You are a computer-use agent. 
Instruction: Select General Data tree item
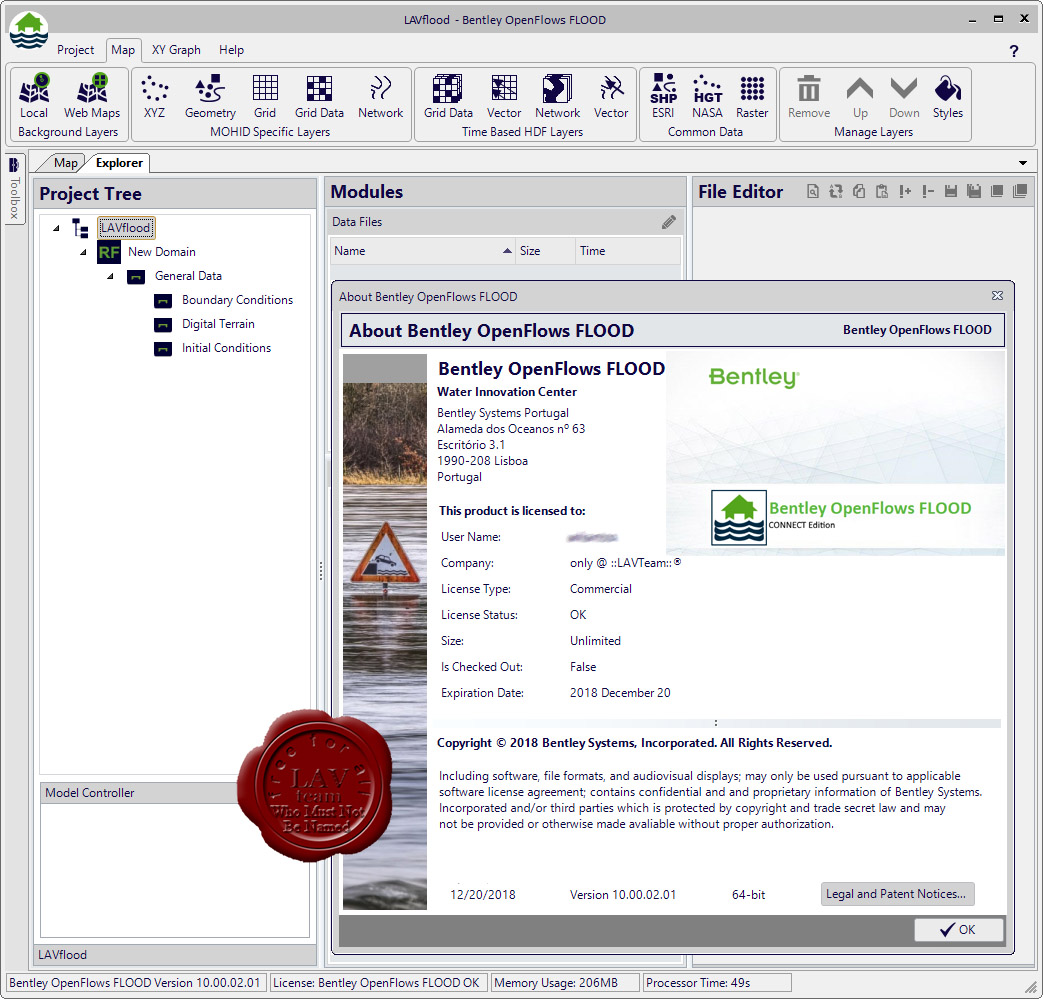click(188, 276)
